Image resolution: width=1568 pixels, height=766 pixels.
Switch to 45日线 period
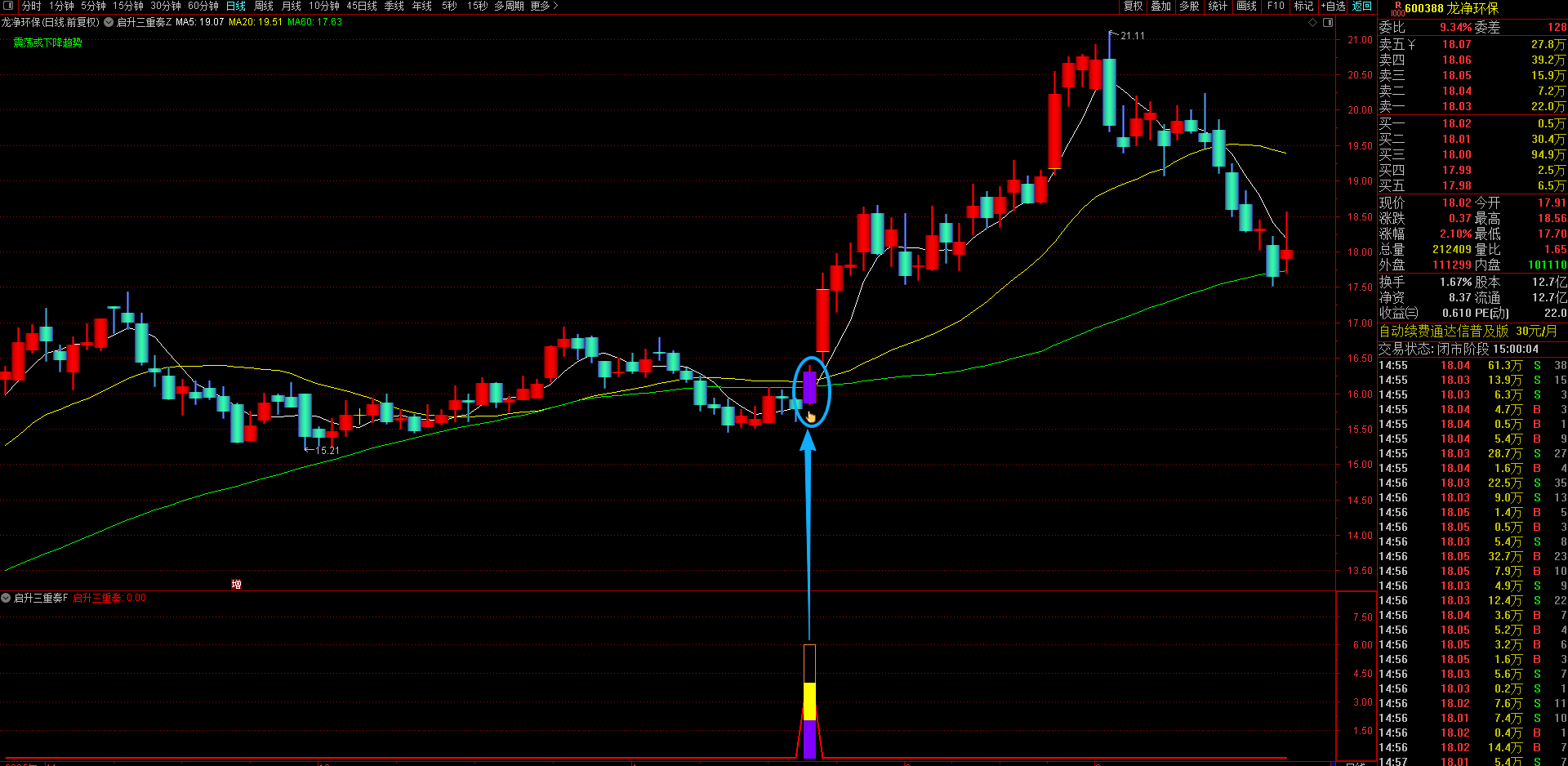pos(362,6)
